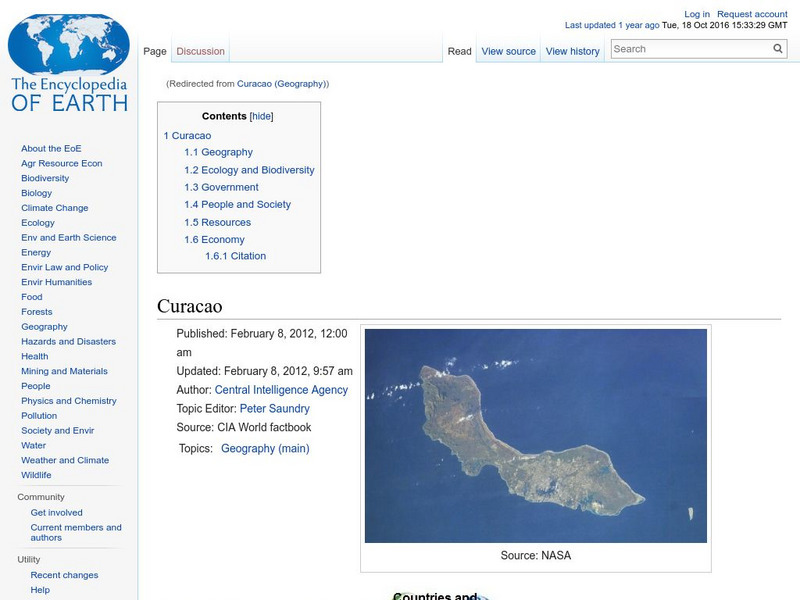Open Food sidebar link
The height and width of the screenshot is (600, 800).
(x=32, y=296)
